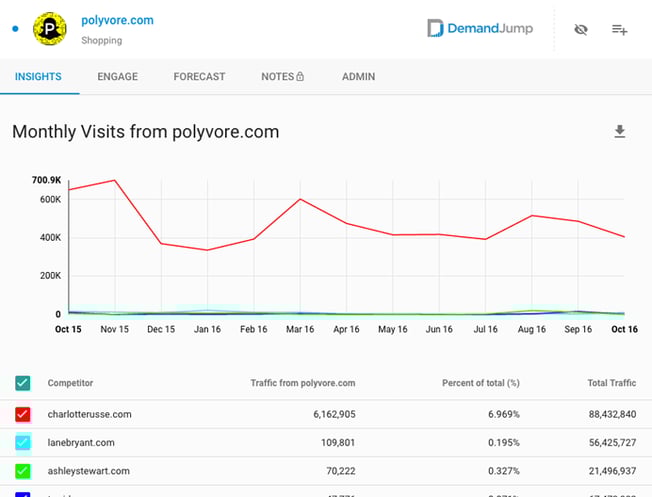Click the lock icon on Notes tab
Screen dimensions: 652x497
pos(300,76)
